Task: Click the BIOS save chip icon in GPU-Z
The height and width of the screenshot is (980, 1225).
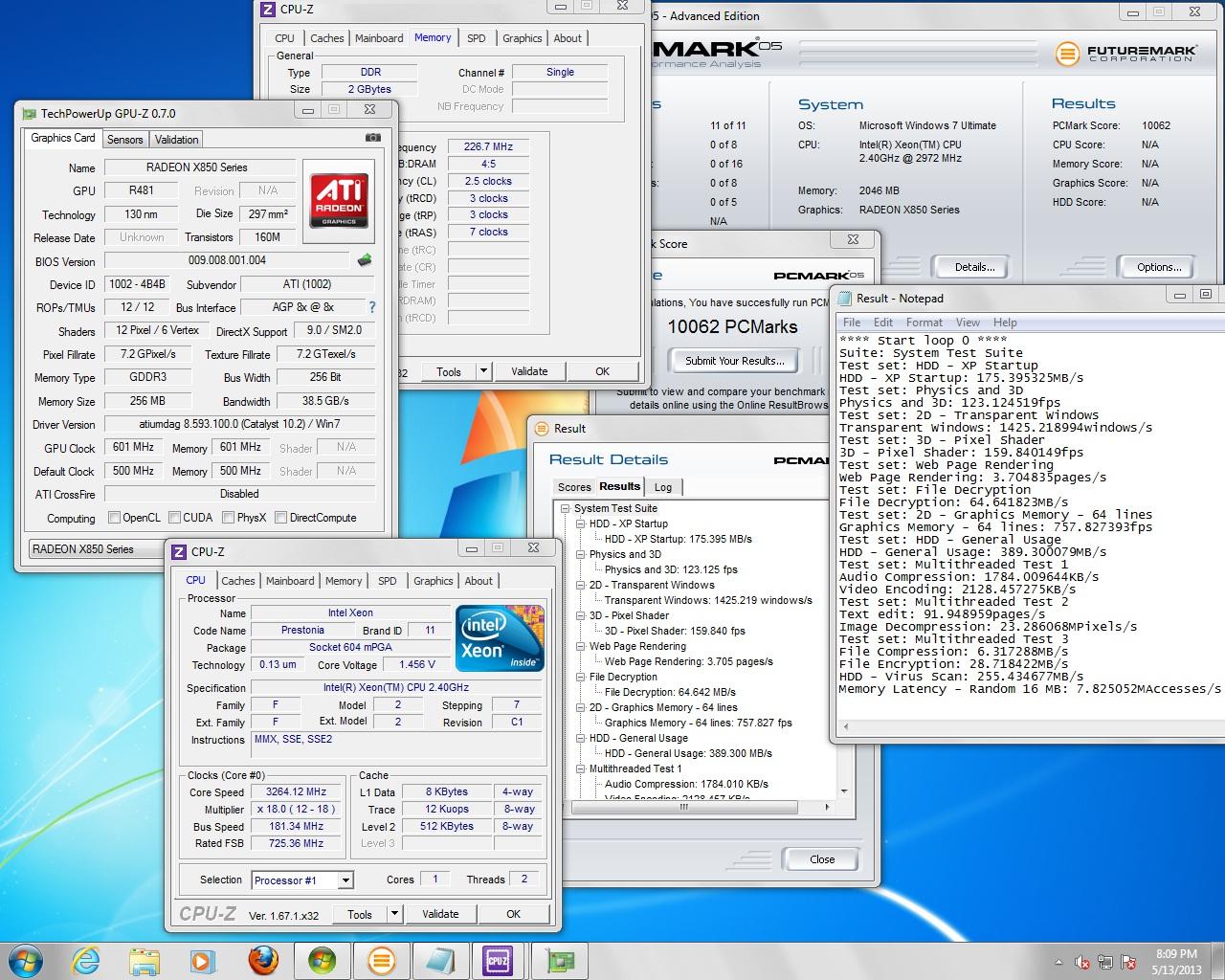Action: click(365, 260)
